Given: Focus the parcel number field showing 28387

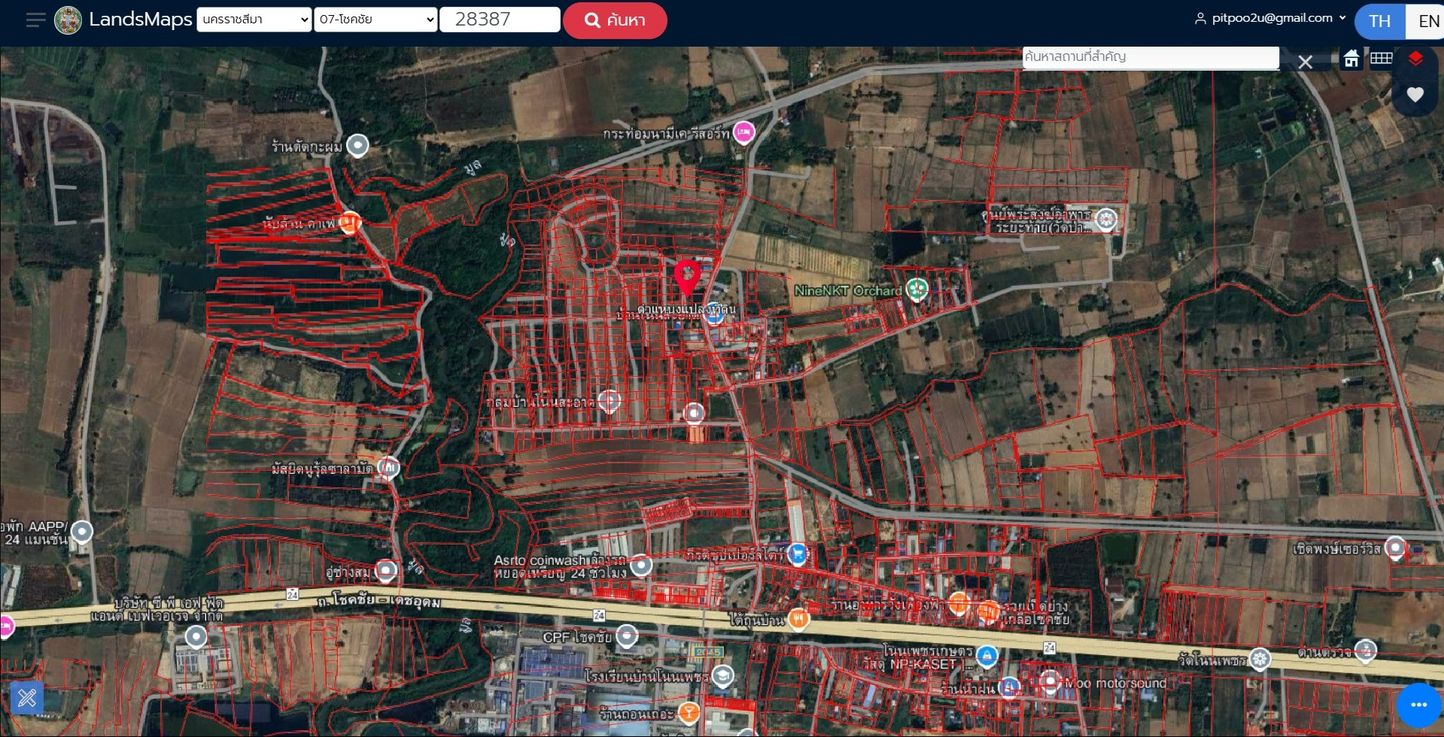Looking at the screenshot, I should (499, 20).
